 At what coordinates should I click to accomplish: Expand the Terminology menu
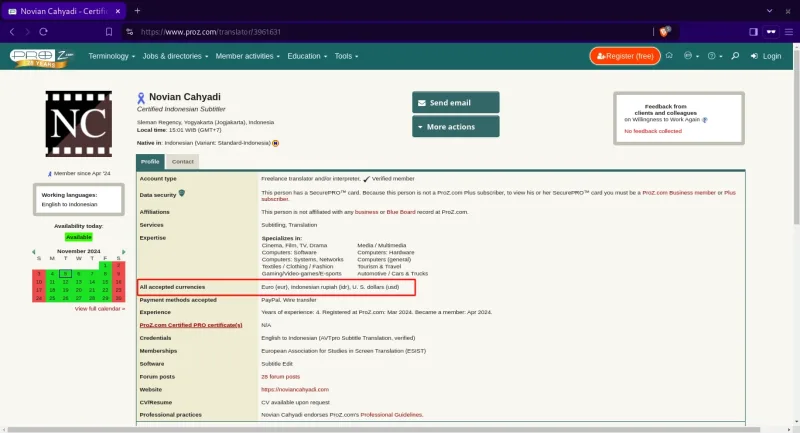pos(111,56)
